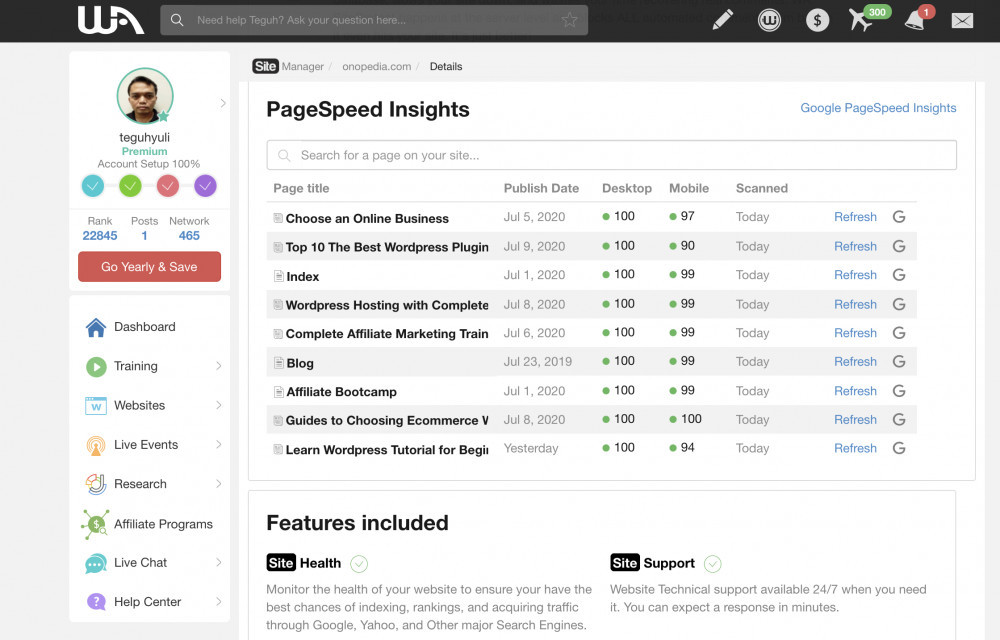Click the Research pie chart icon
1000x640 pixels.
pyautogui.click(x=96, y=484)
